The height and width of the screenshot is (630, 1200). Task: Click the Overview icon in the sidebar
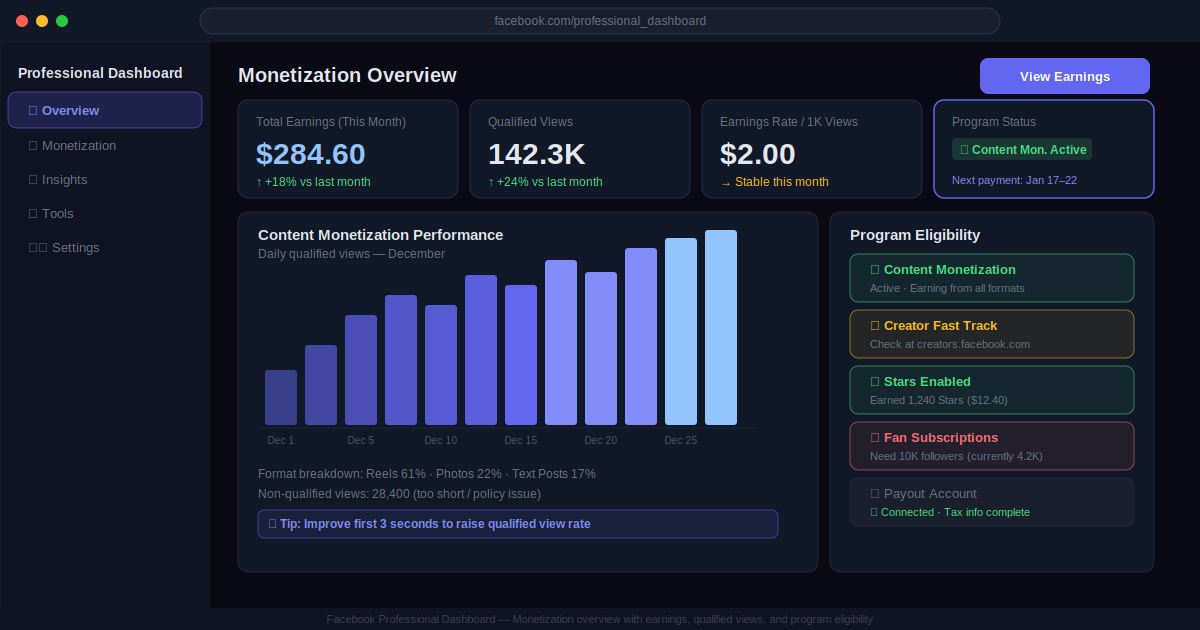pos(33,111)
